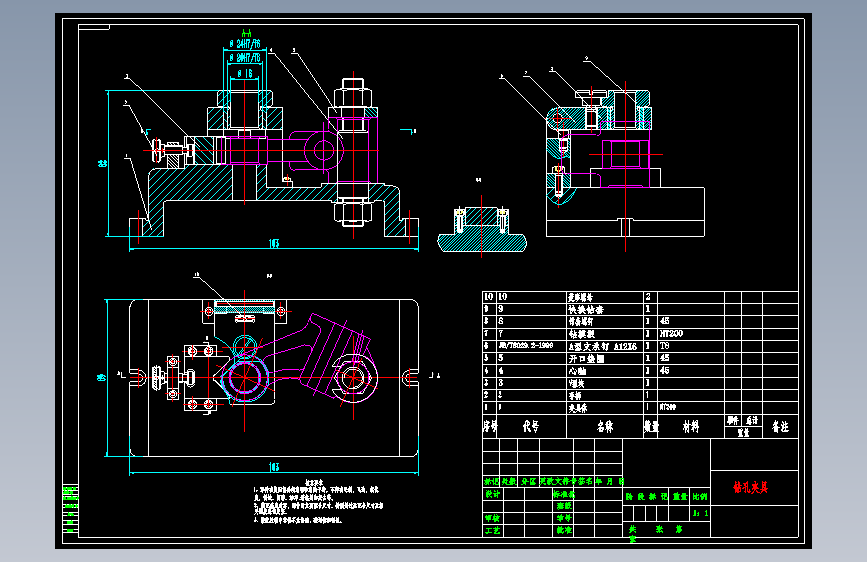Select the green 设计 label in title block
The height and width of the screenshot is (562, 867).
pyautogui.click(x=493, y=493)
